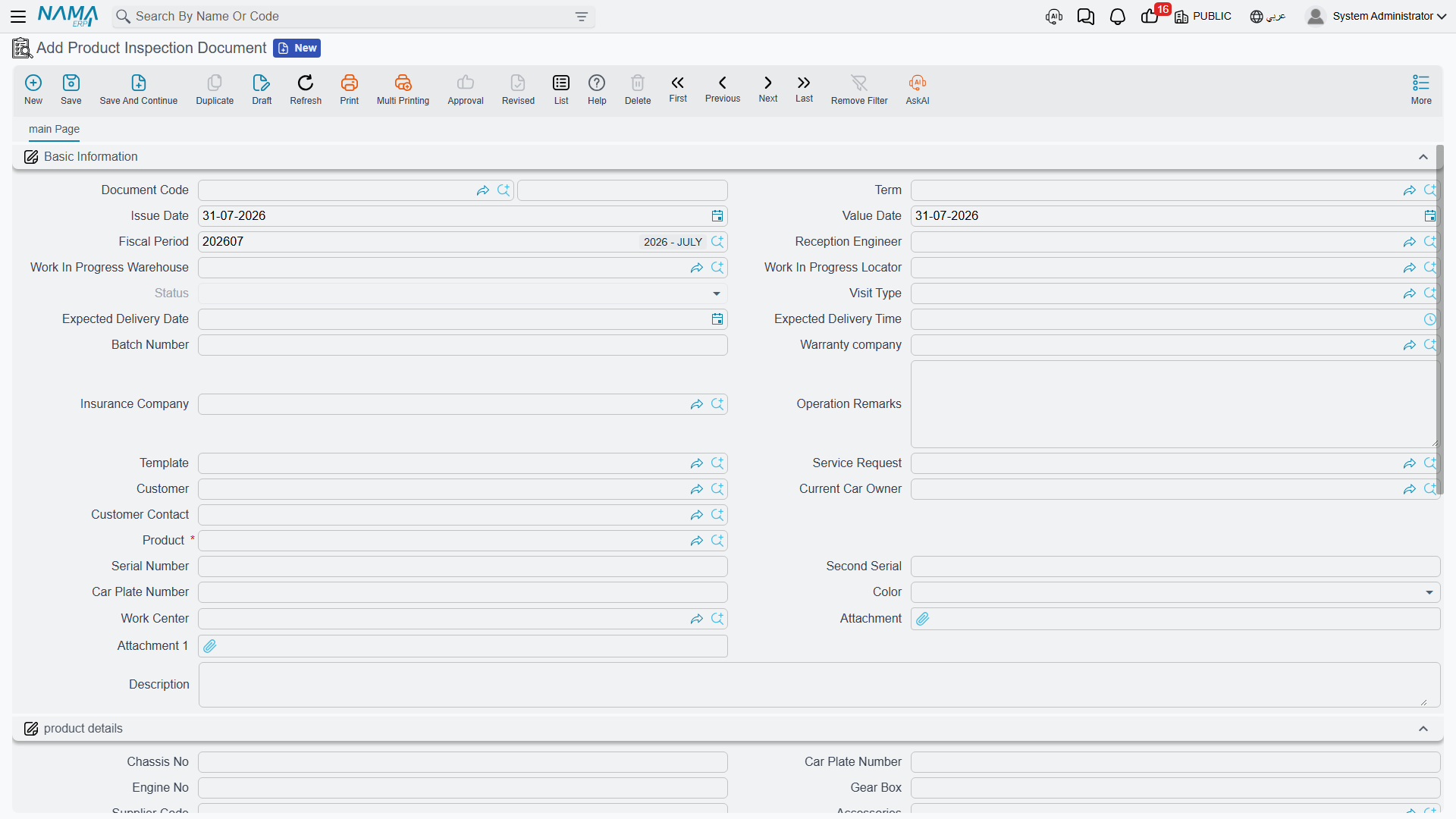The image size is (1456, 819).
Task: Open linked record arrow for Work Center
Action: point(697,619)
